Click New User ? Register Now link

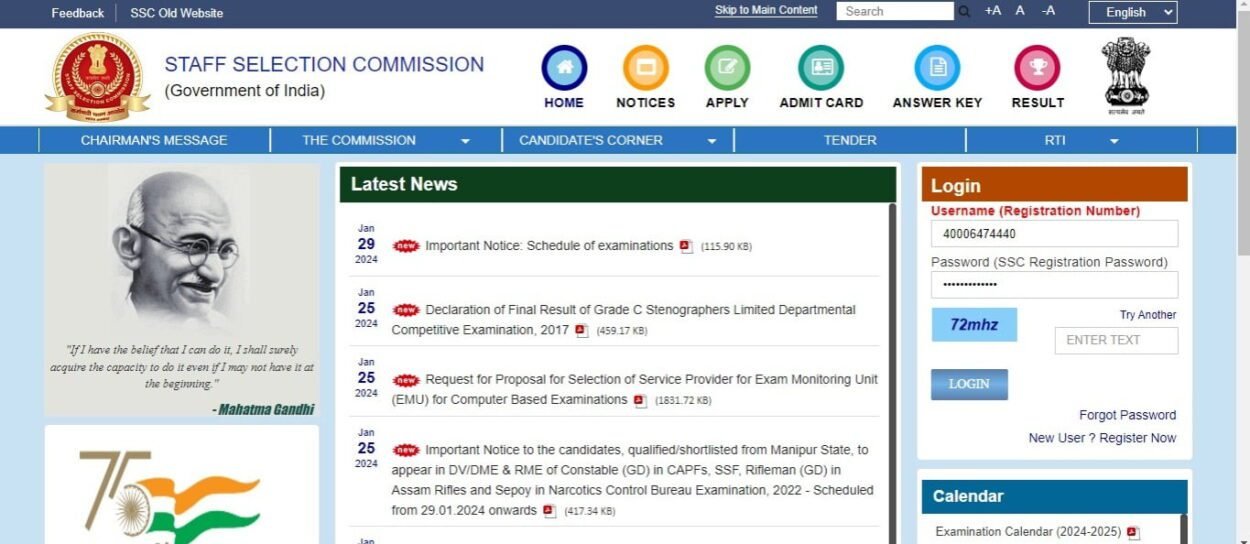tap(1102, 438)
